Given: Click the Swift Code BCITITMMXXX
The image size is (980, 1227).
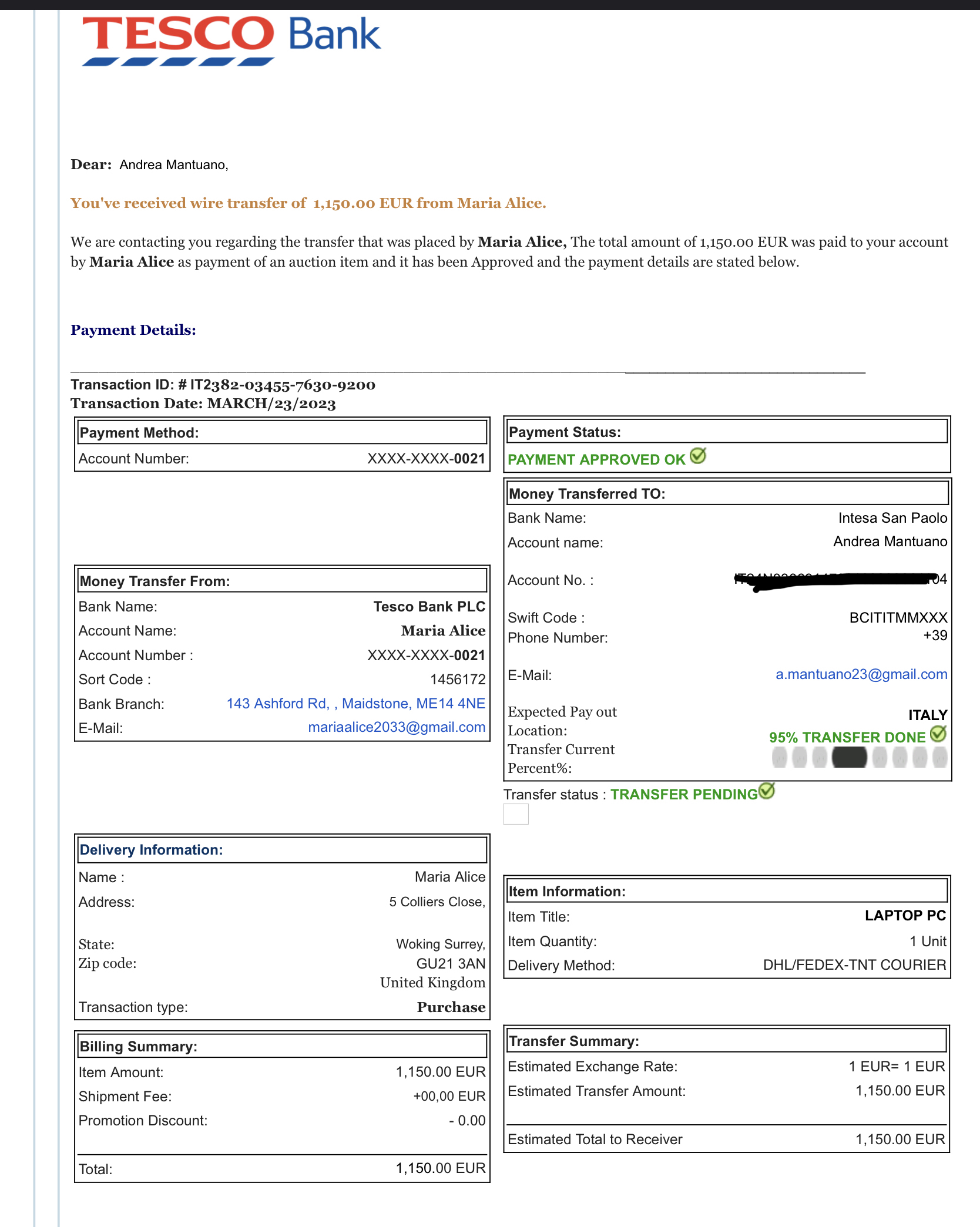Looking at the screenshot, I should tap(898, 618).
